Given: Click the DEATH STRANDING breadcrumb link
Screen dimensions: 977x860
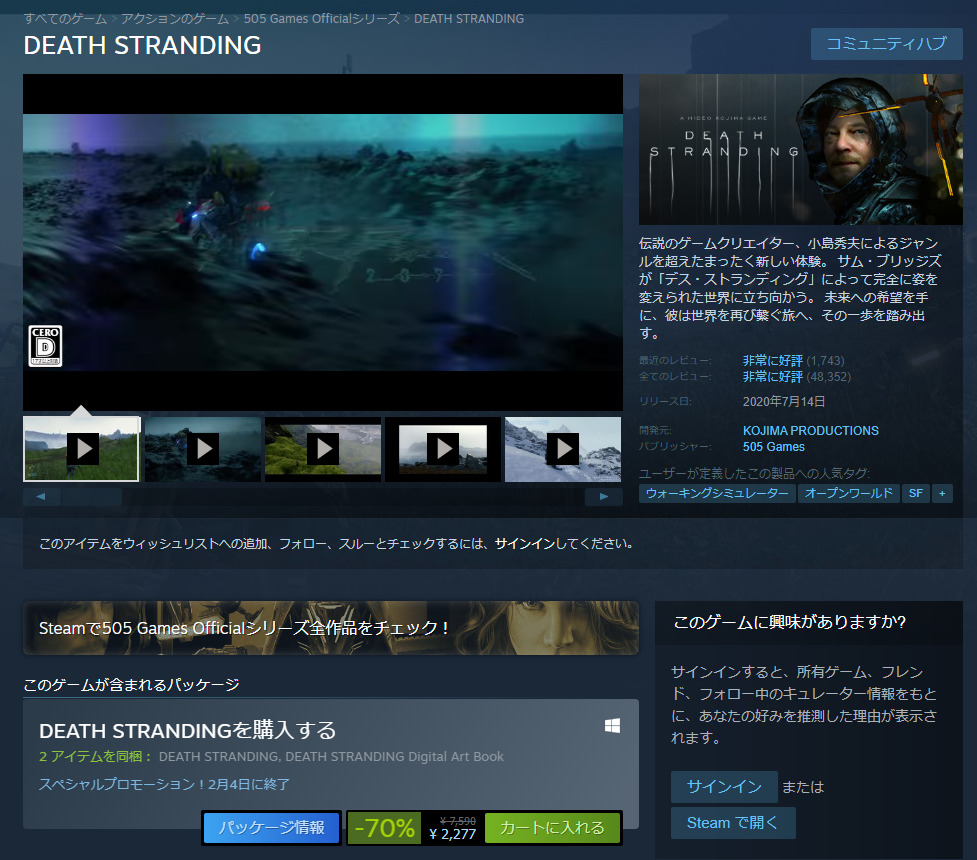Looking at the screenshot, I should point(469,19).
